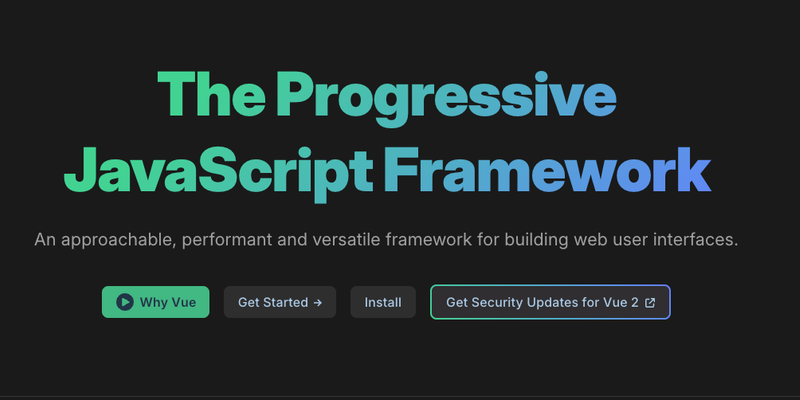Open Get Security Updates for Vue 2
The width and height of the screenshot is (800, 400).
[550, 302]
